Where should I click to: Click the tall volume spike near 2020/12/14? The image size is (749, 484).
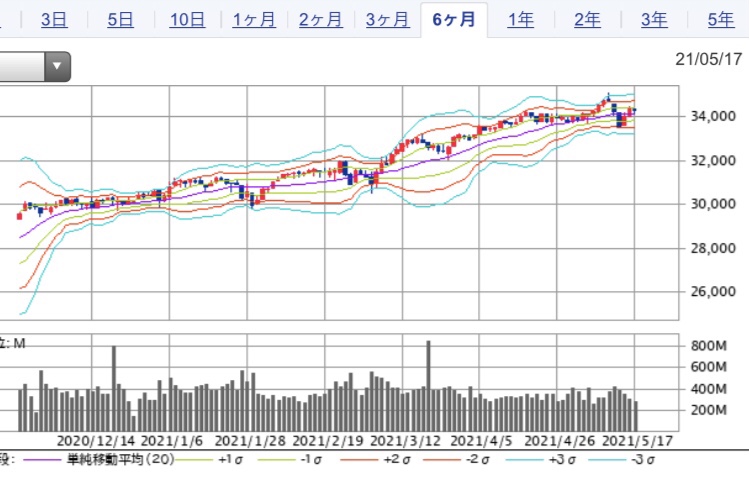tap(114, 388)
